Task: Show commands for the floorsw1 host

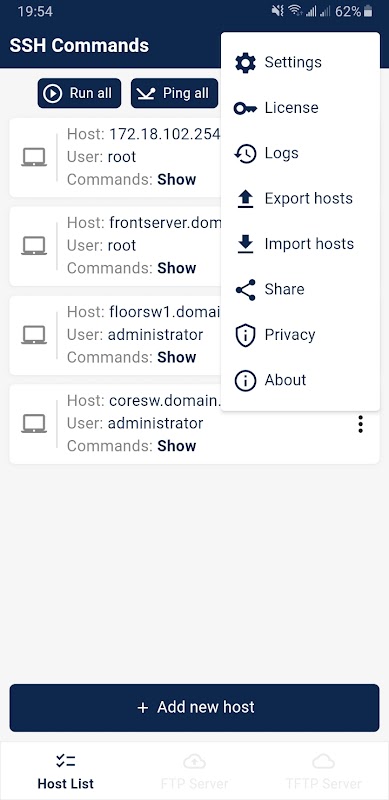Action: [177, 357]
